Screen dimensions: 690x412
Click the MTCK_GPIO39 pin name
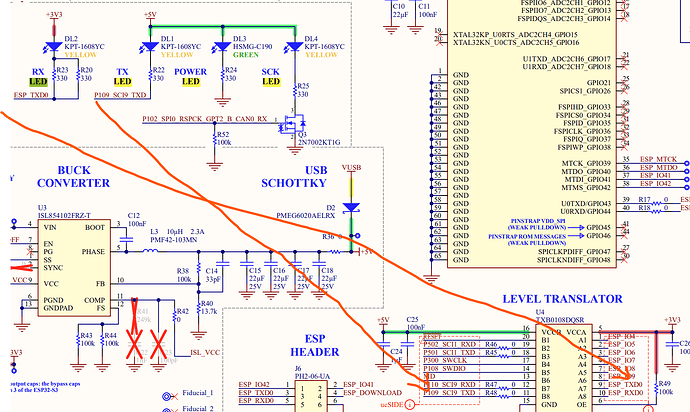586,163
